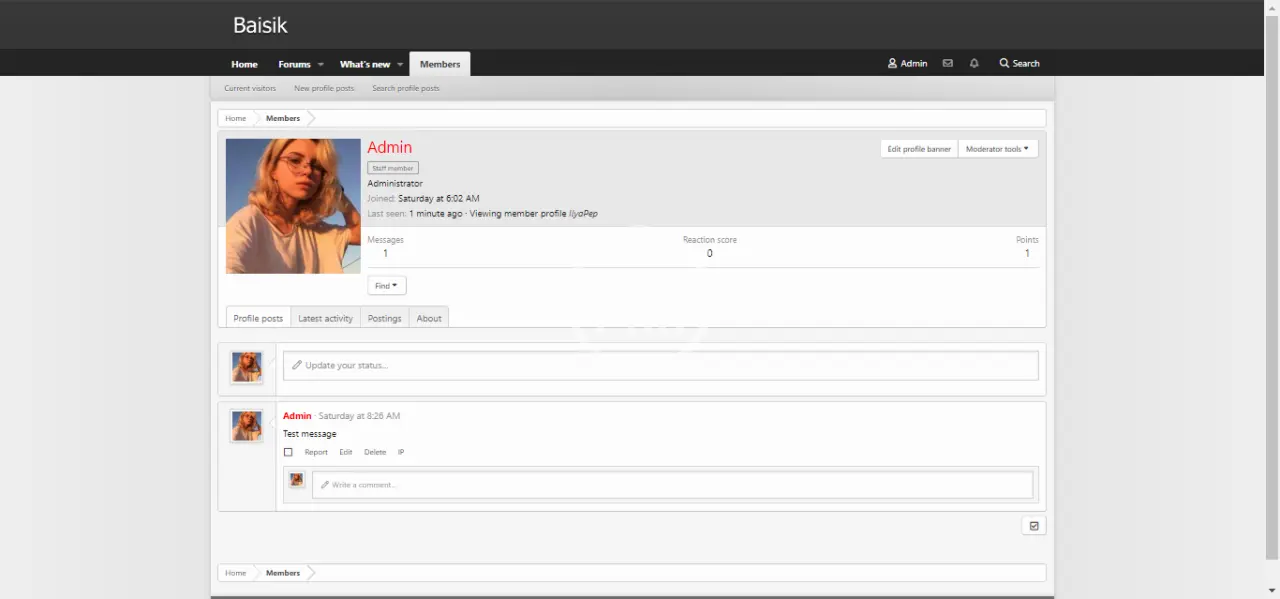Click the Edit profile banner button
Image resolution: width=1280 pixels, height=599 pixels.
[x=919, y=149]
